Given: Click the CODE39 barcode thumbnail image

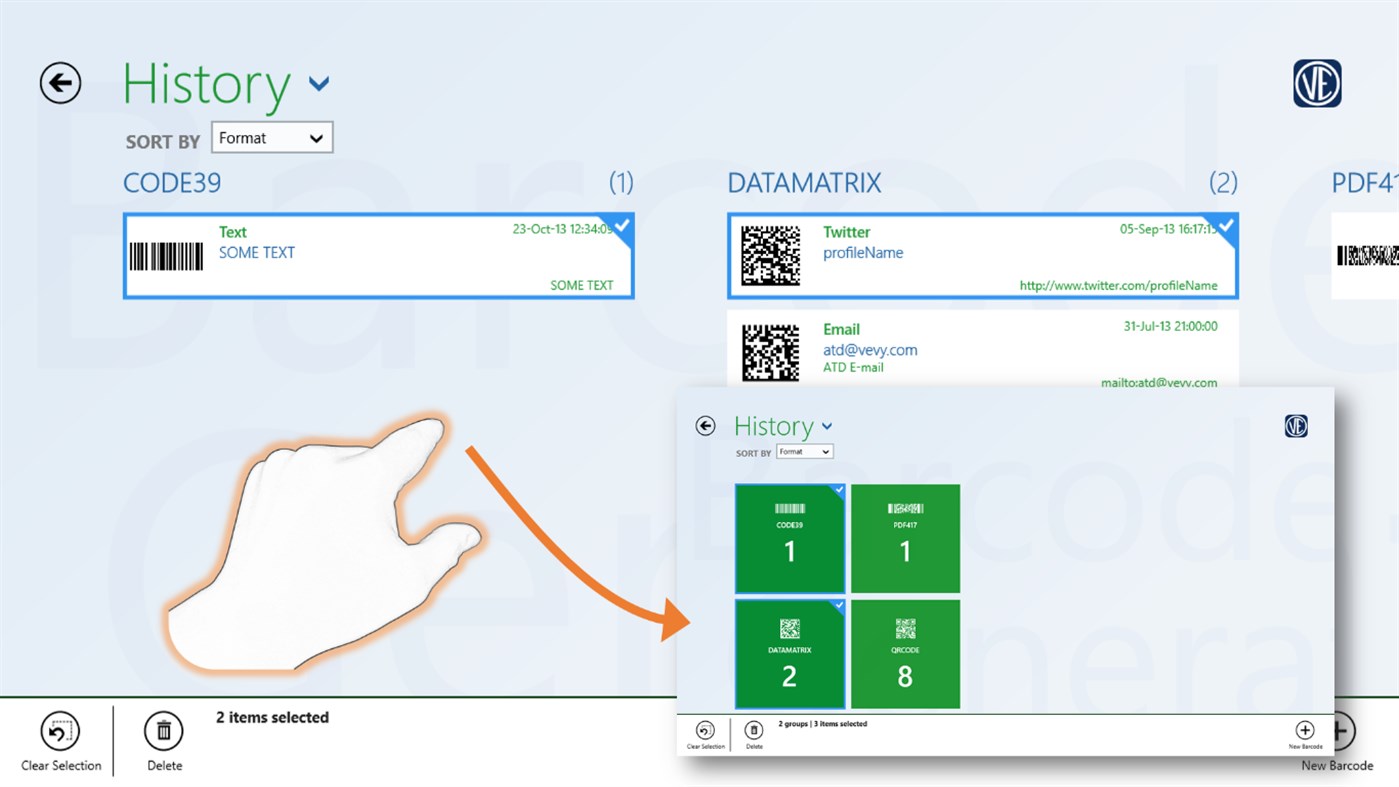Looking at the screenshot, I should (166, 255).
